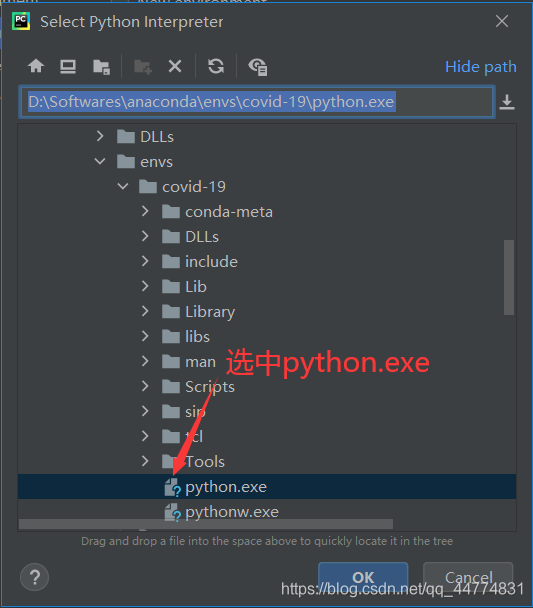Collapse the envs folder

pyautogui.click(x=100, y=161)
